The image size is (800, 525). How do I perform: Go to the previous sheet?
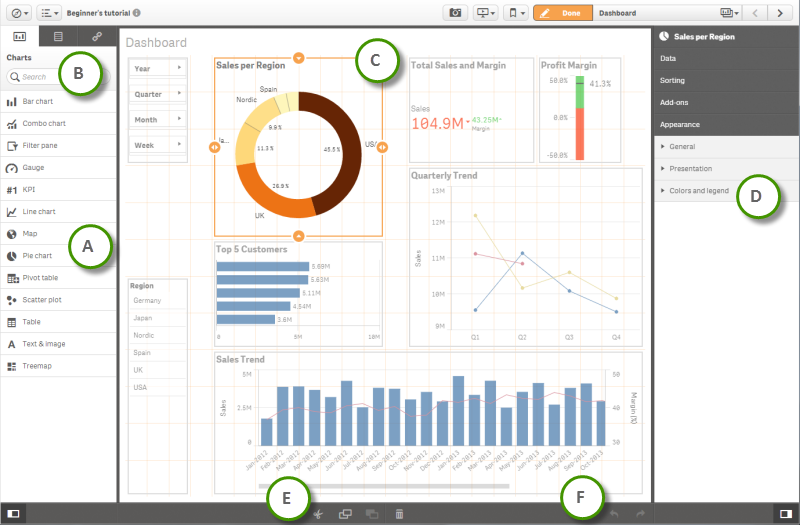coord(755,13)
